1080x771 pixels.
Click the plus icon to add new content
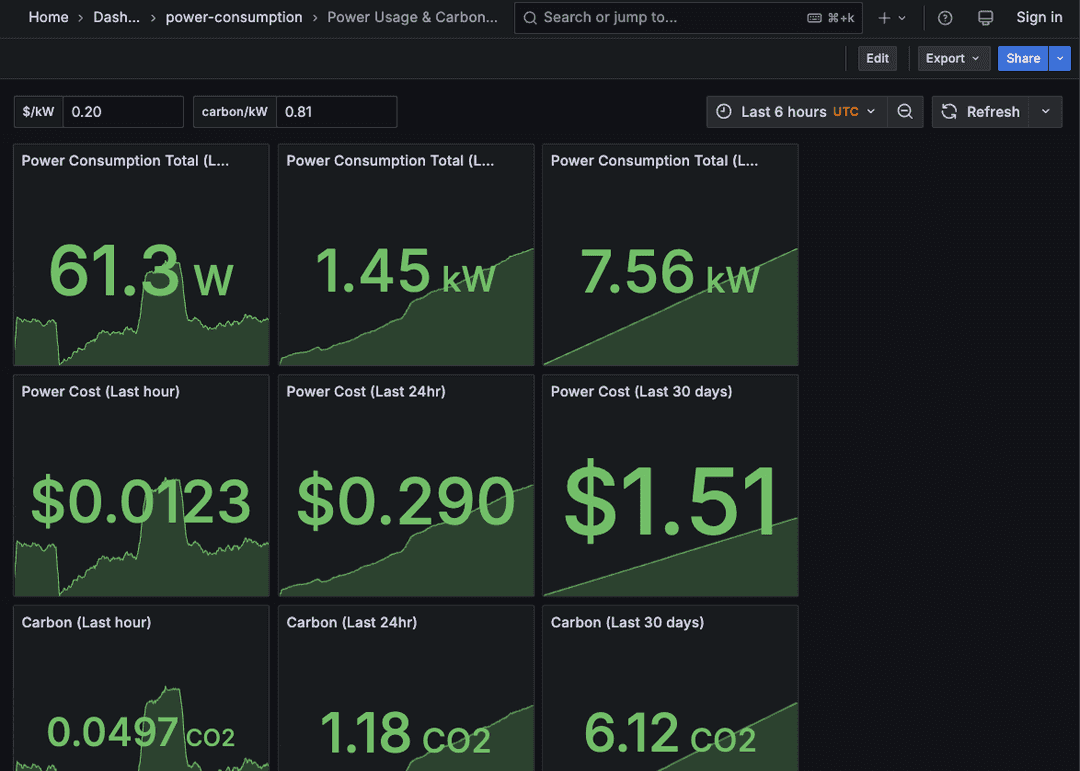point(882,17)
